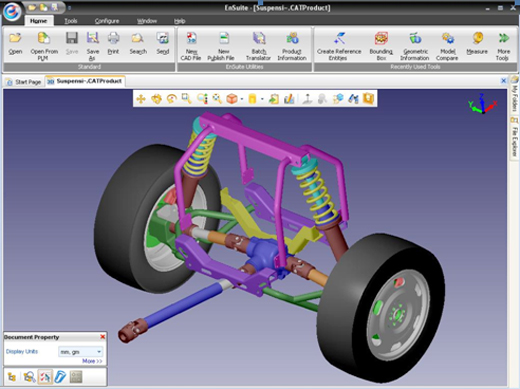Screen dimensions: 520x389
Task: Open Geometric Information tool
Action: tap(415, 38)
